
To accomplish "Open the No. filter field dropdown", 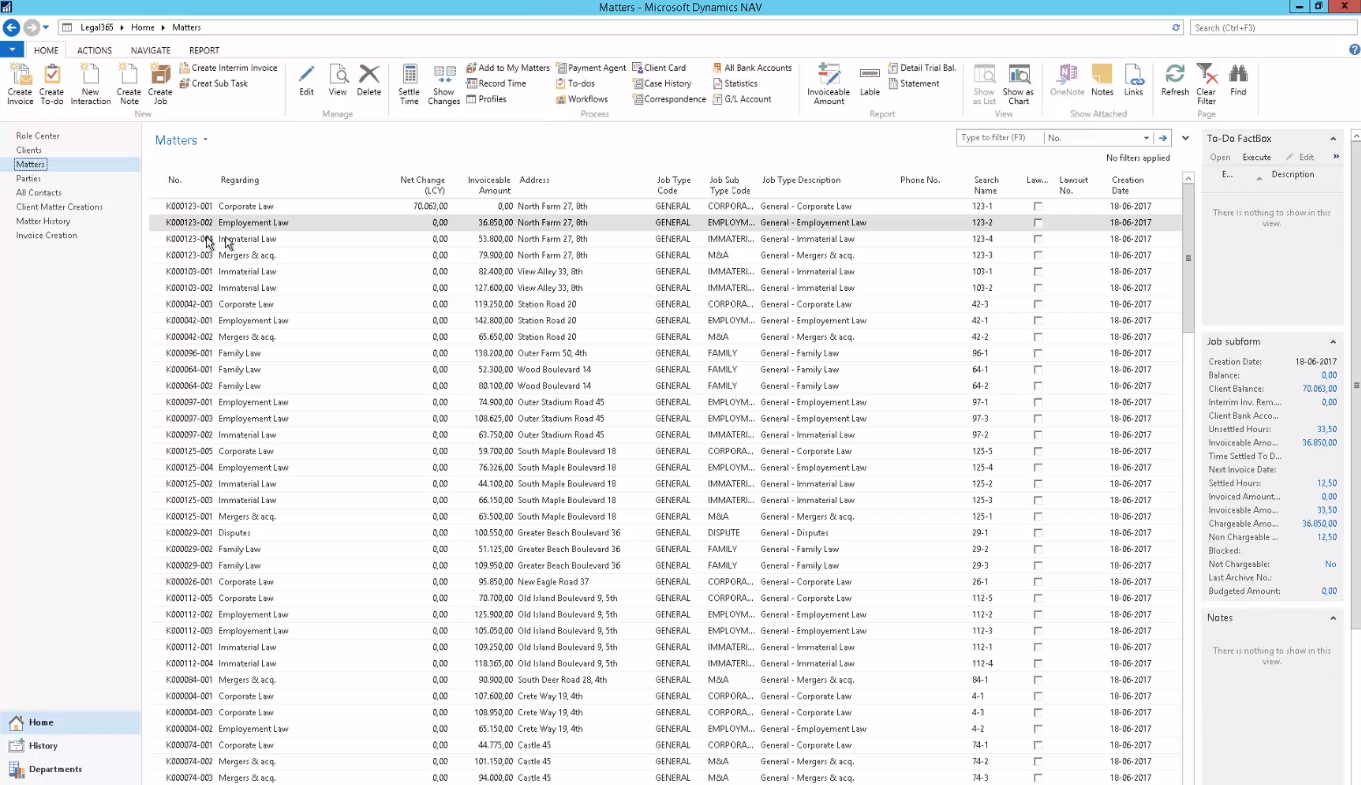I will pos(1146,138).
